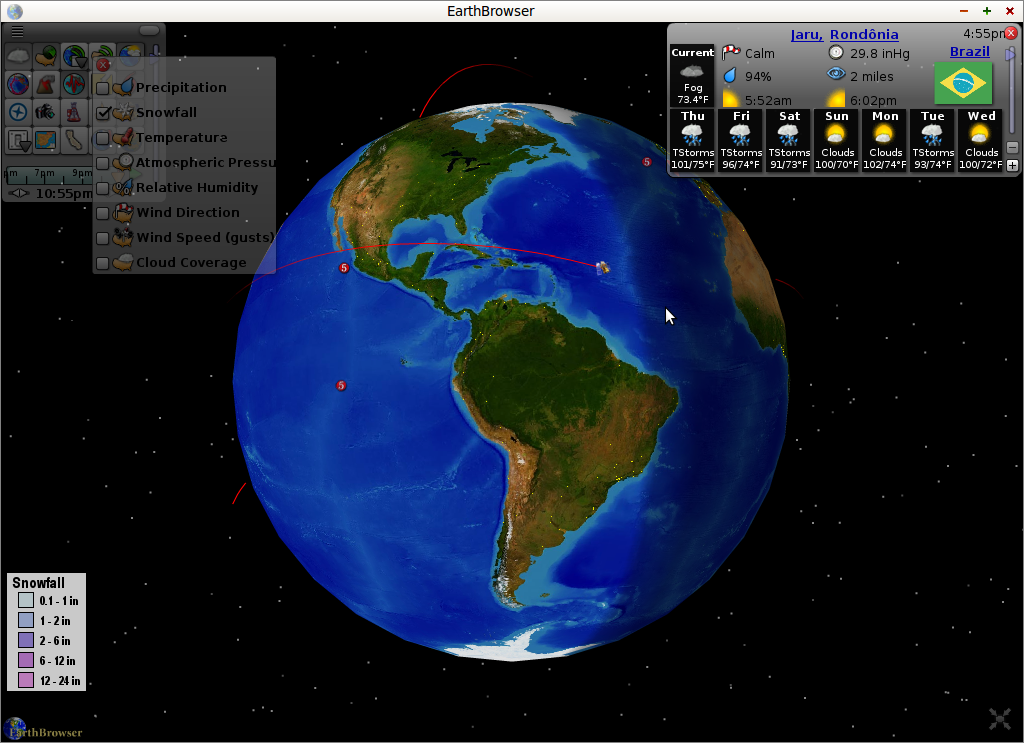Uncheck the Snowfall checkbox

coord(103,113)
